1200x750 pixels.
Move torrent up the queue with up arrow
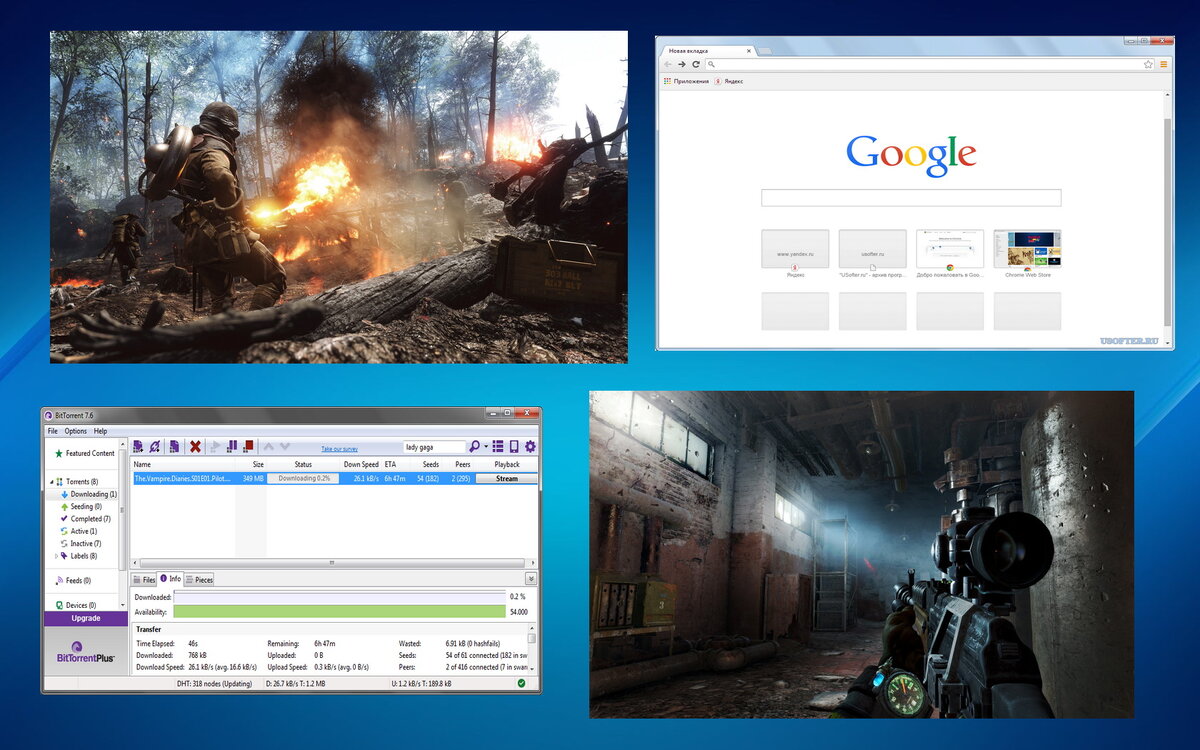click(268, 446)
